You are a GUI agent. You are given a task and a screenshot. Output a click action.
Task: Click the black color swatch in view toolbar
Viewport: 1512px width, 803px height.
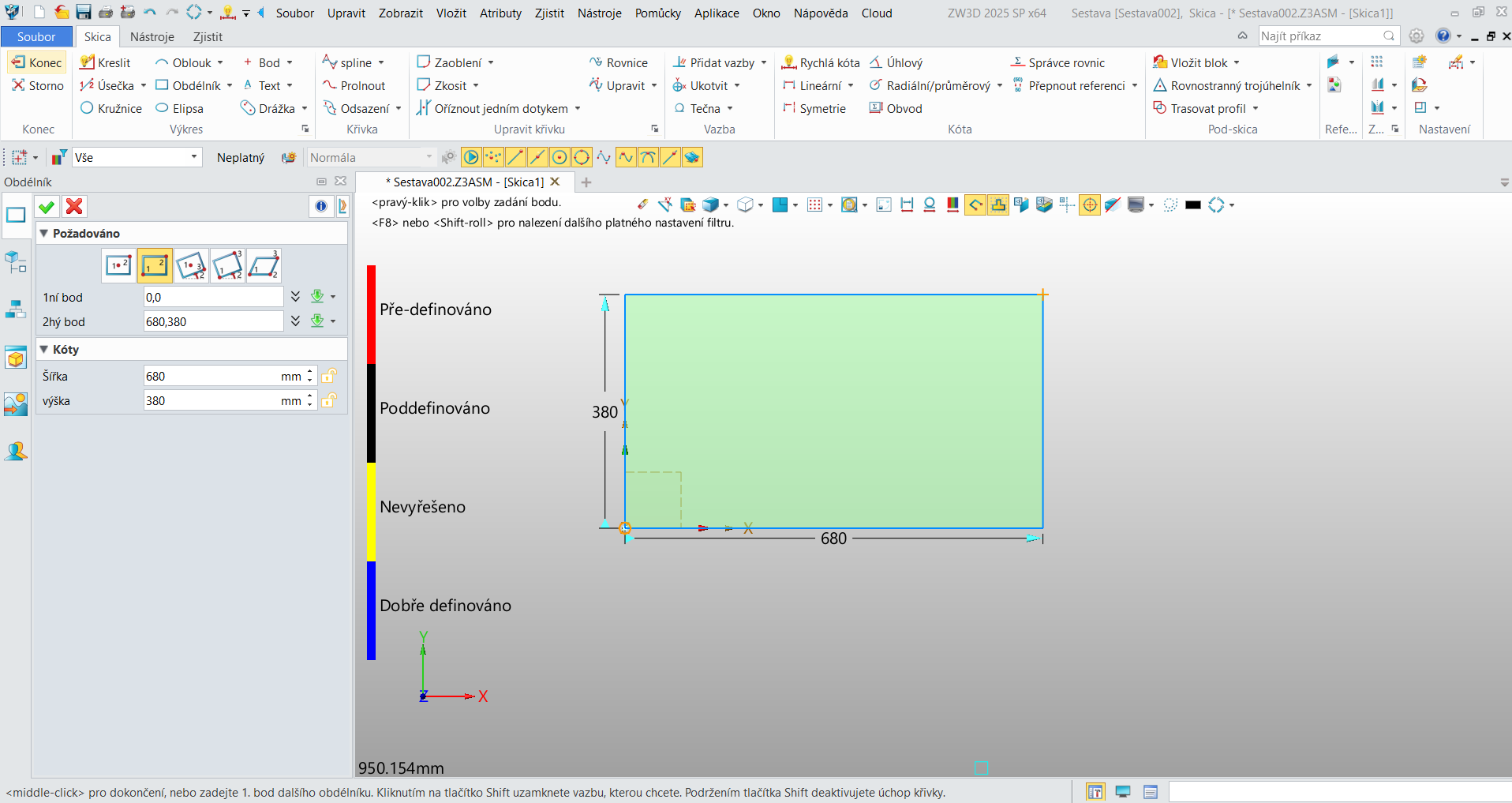point(1193,205)
